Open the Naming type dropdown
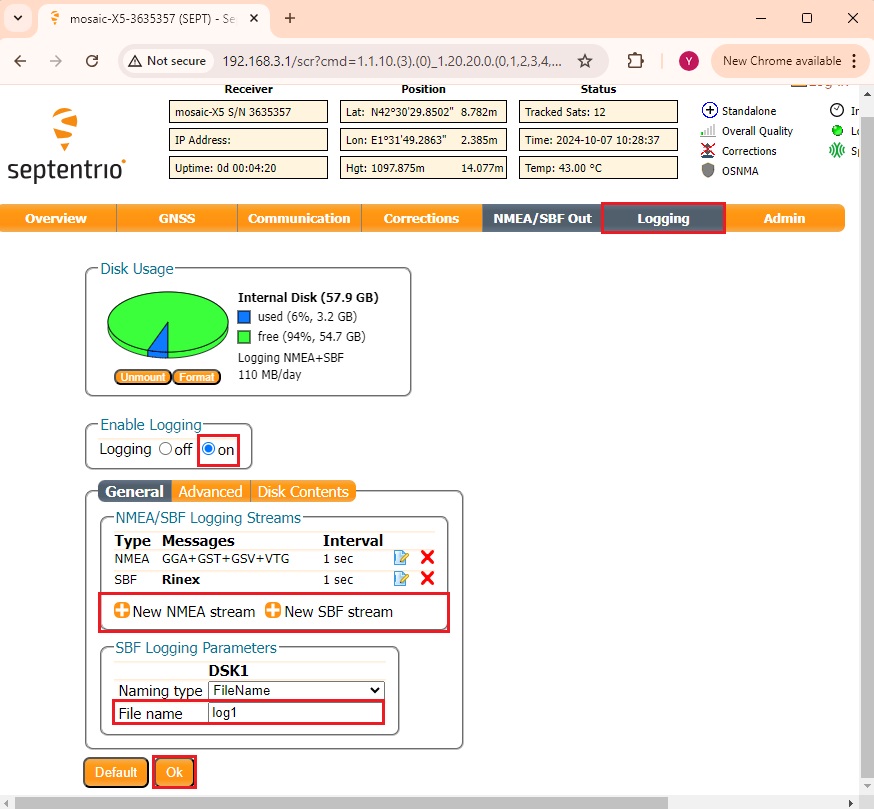 click(296, 690)
